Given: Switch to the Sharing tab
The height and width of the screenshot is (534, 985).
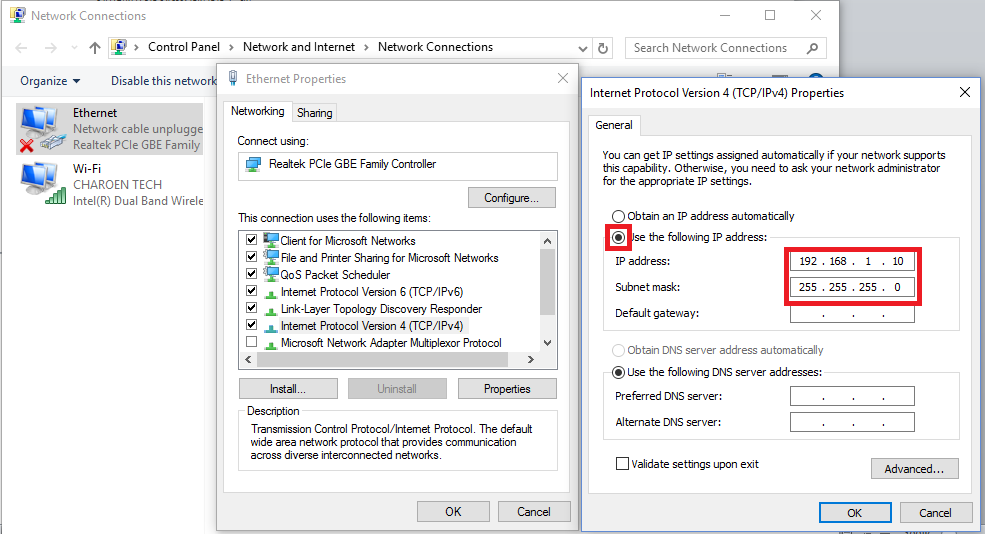Looking at the screenshot, I should 315,113.
